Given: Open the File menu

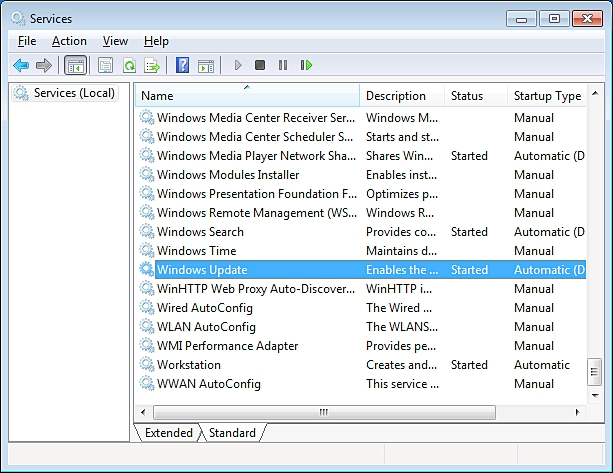Looking at the screenshot, I should coord(27,41).
